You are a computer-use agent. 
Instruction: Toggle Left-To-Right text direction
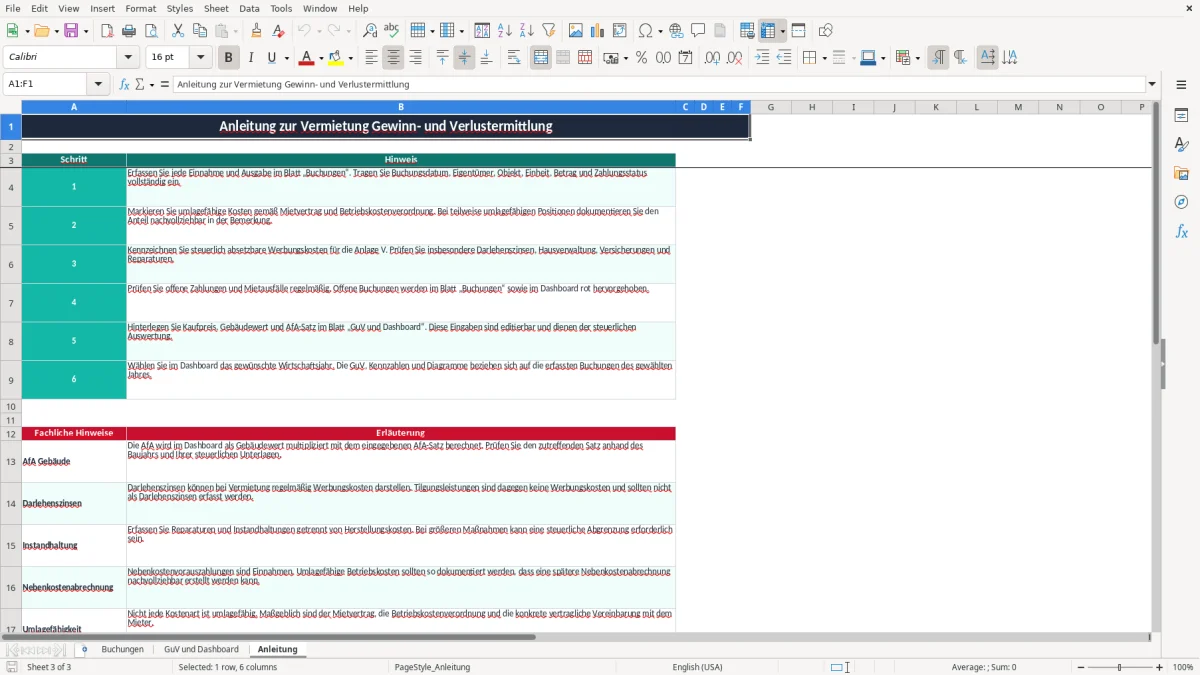coord(938,58)
